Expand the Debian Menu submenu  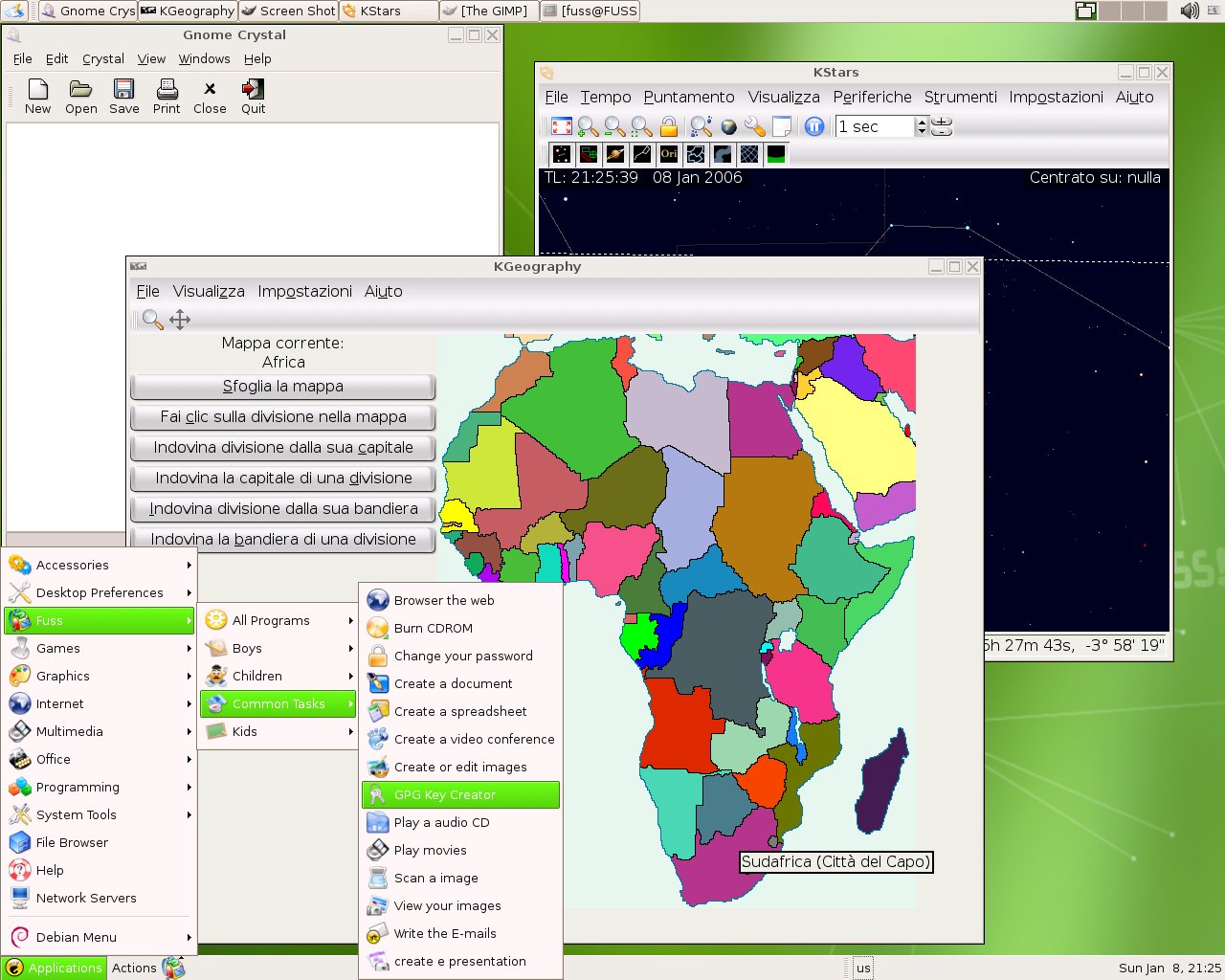[100, 937]
